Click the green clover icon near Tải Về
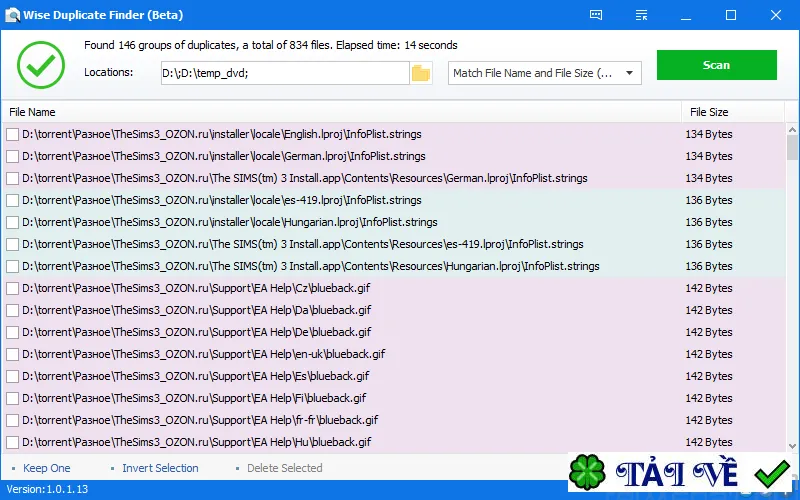The height and width of the screenshot is (500, 800). point(587,472)
